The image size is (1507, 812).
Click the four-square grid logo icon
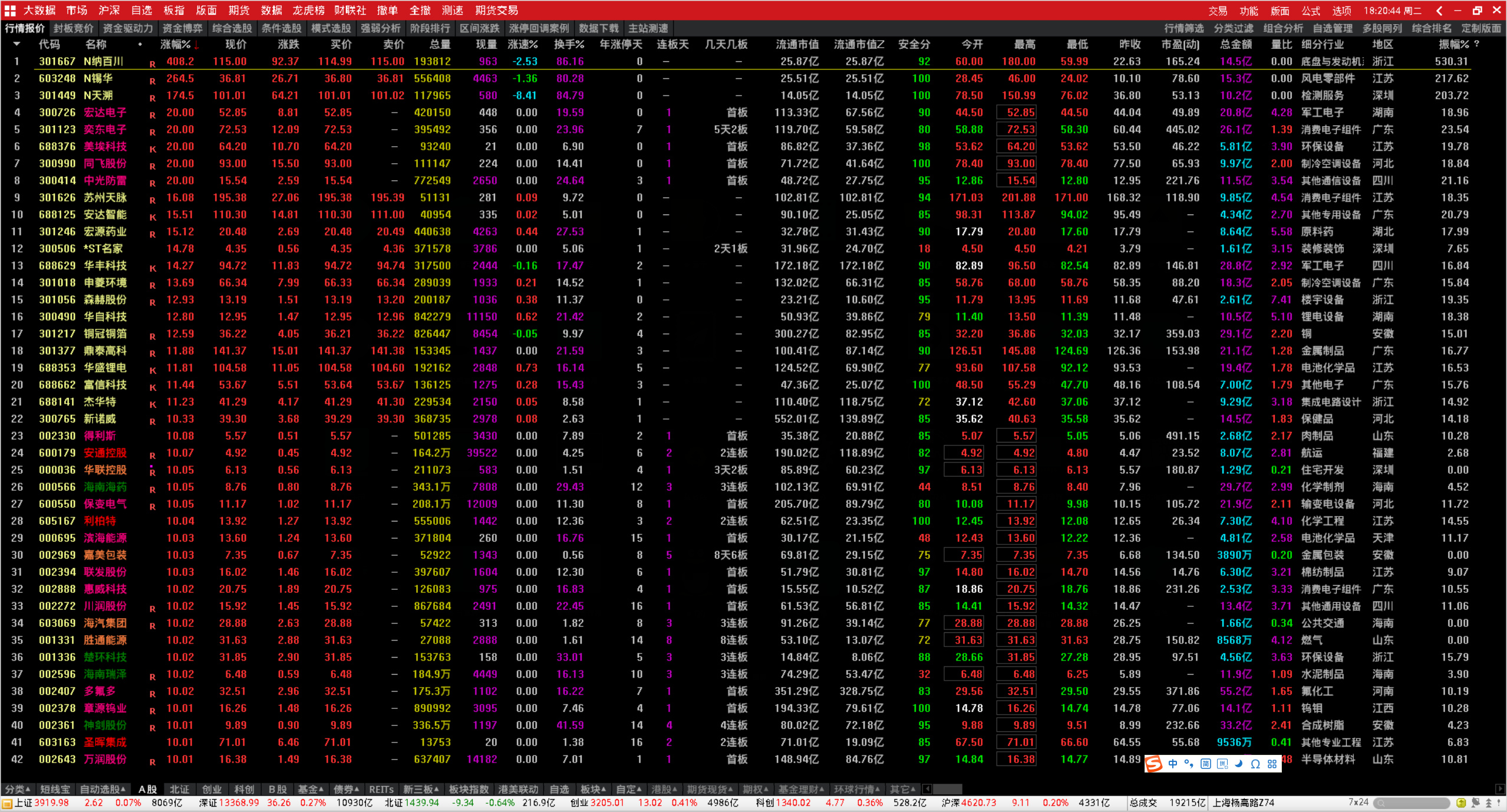click(x=10, y=10)
